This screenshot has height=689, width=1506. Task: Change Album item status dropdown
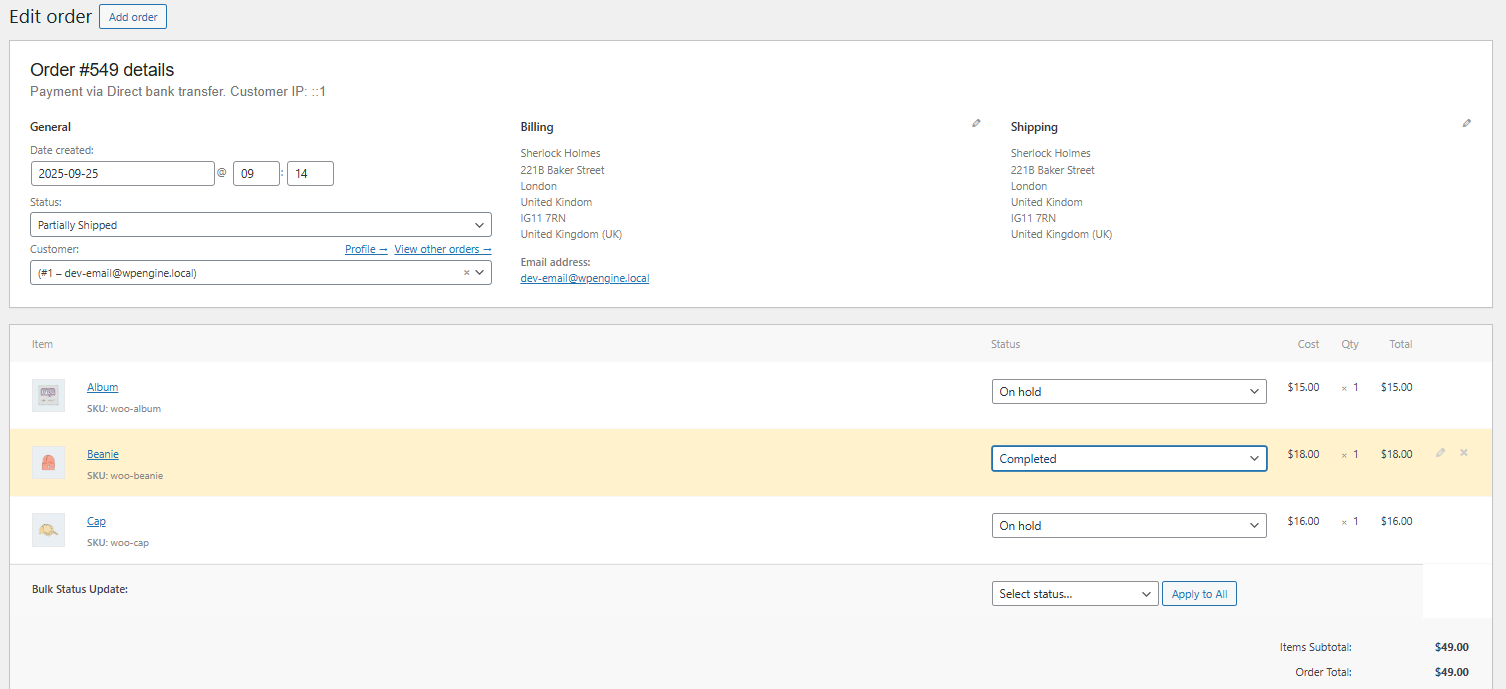click(x=1128, y=392)
